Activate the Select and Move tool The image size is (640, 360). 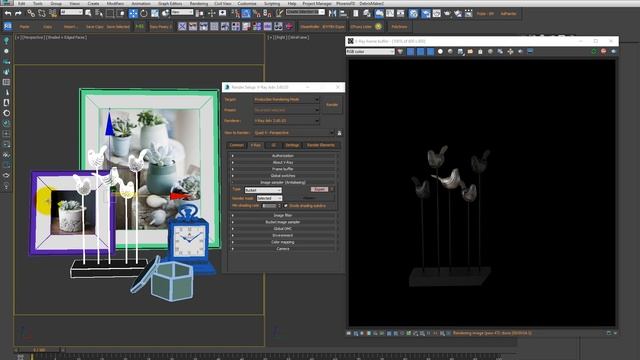click(133, 13)
